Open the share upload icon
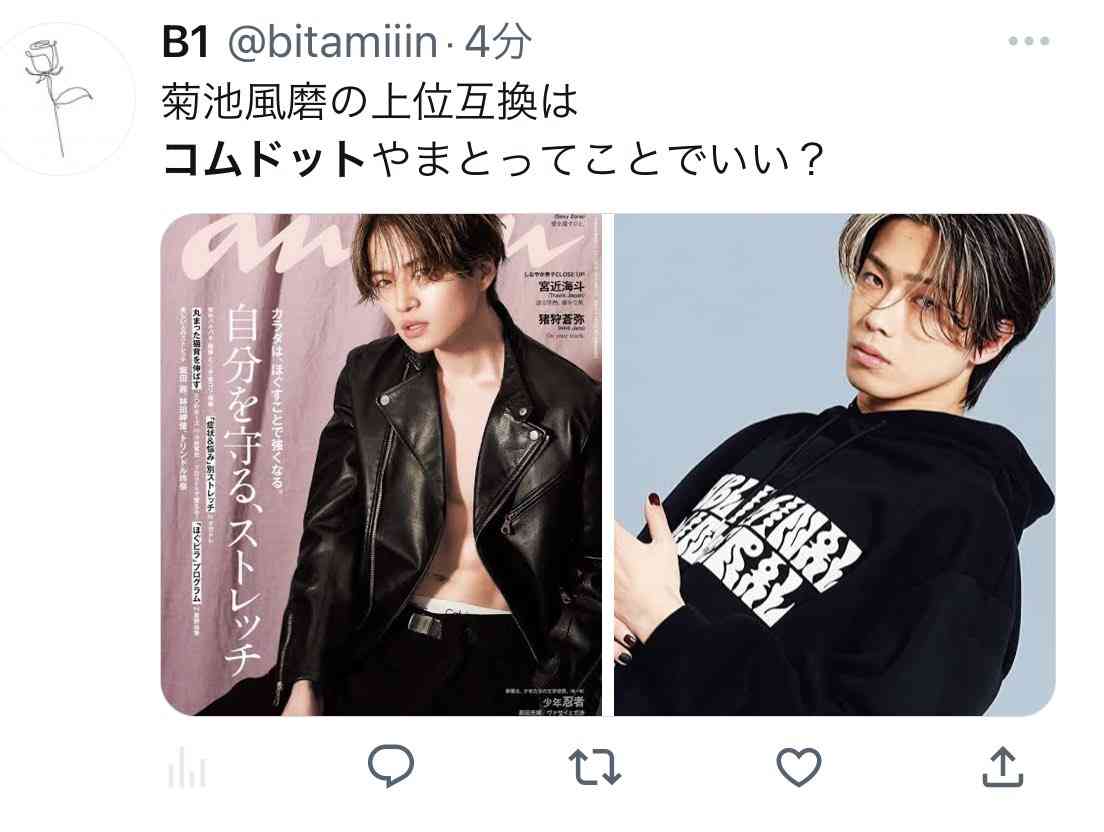 1002,767
